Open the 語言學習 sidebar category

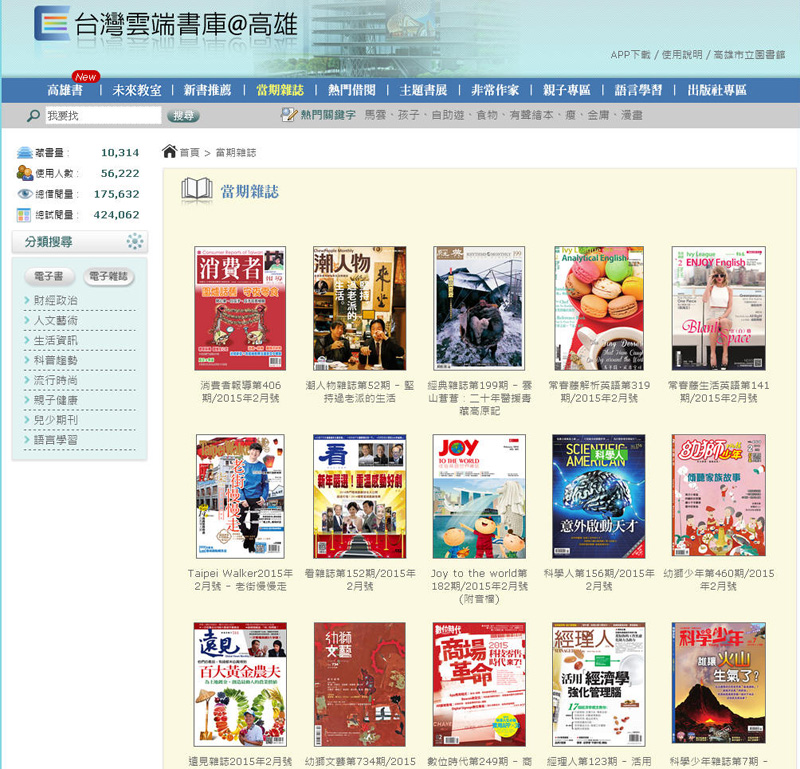pyautogui.click(x=55, y=439)
